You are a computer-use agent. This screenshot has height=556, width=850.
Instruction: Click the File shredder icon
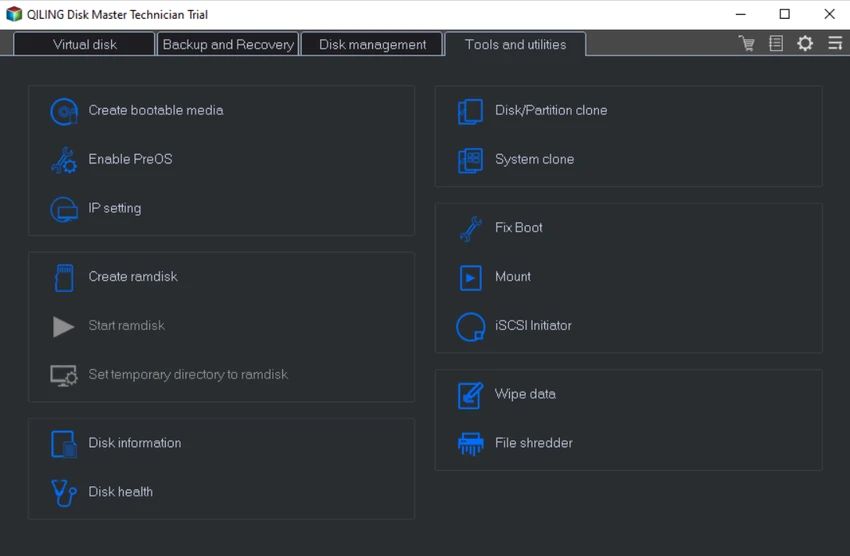tap(471, 444)
